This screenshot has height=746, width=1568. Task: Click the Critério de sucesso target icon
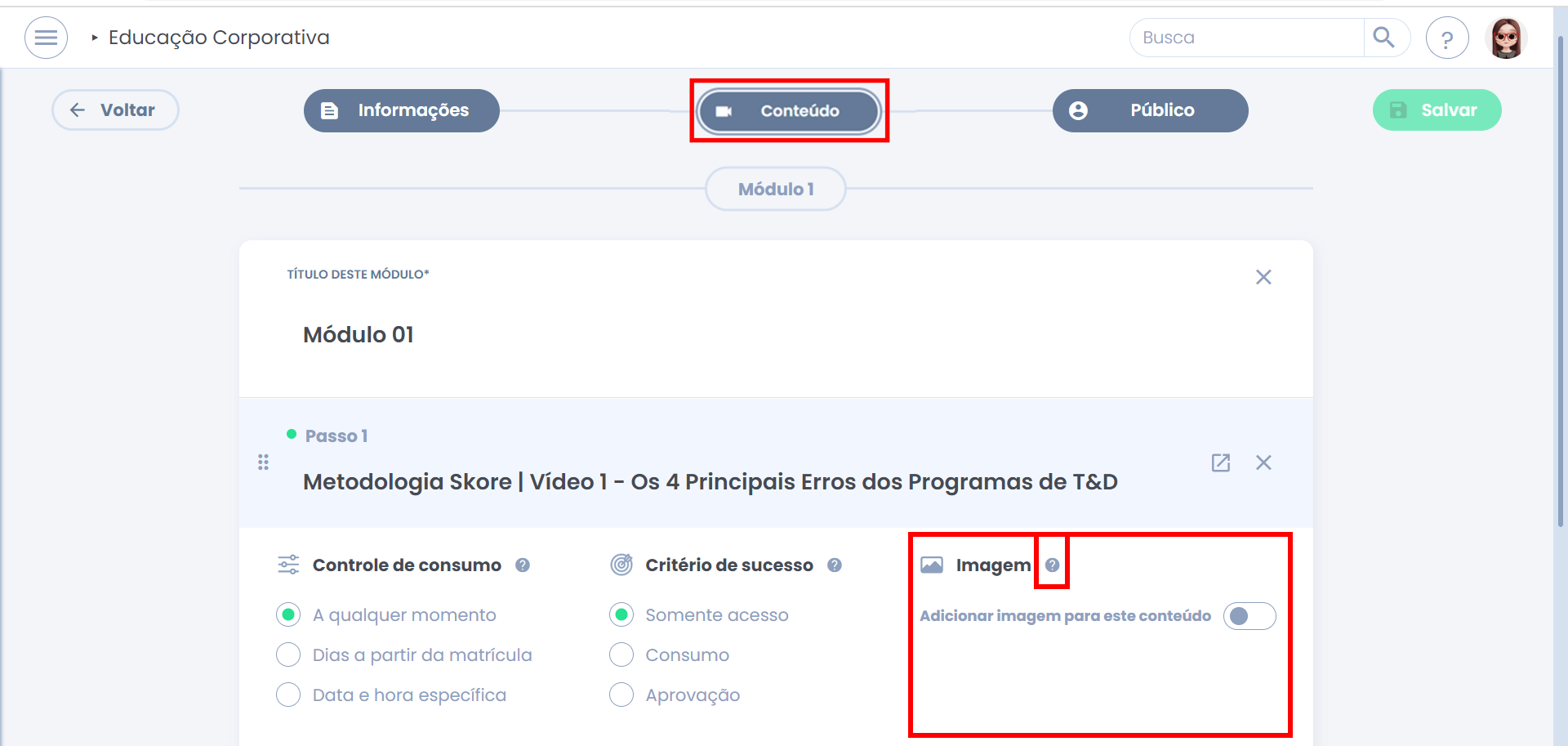[621, 565]
